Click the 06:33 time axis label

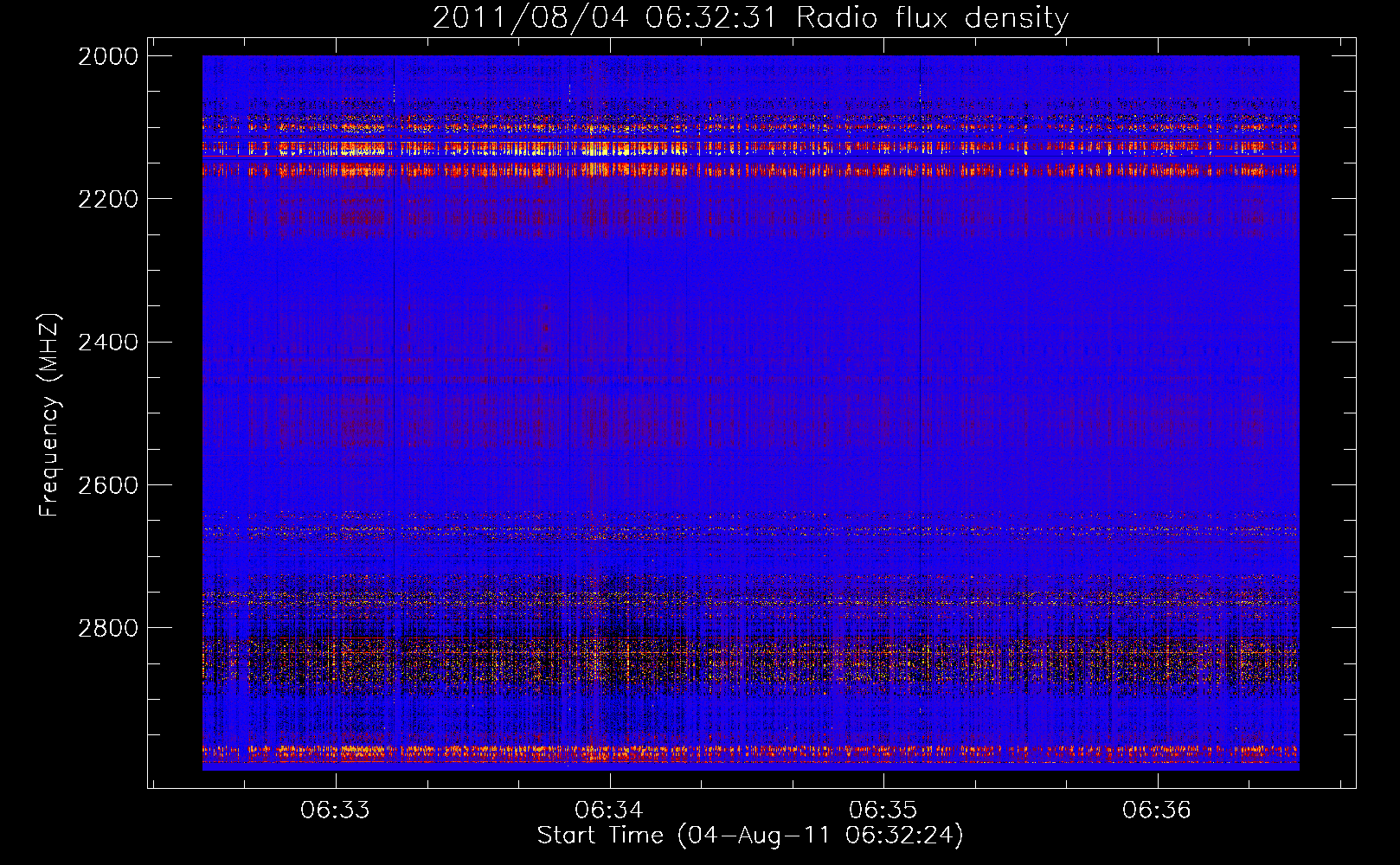335,811
